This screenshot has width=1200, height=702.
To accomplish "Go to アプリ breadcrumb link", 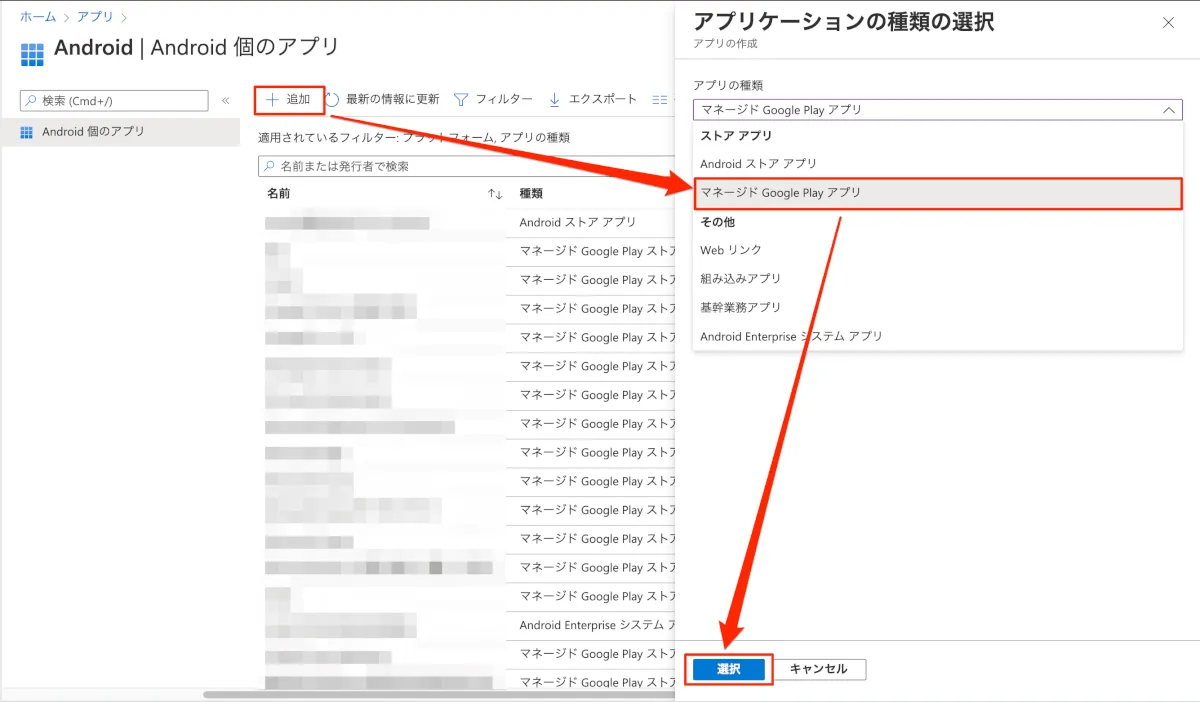I will (95, 17).
